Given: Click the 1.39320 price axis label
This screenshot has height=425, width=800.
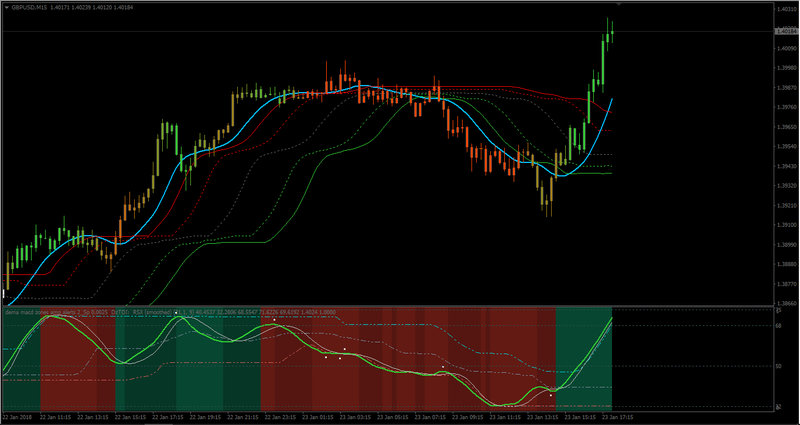Looking at the screenshot, I should coord(786,186).
